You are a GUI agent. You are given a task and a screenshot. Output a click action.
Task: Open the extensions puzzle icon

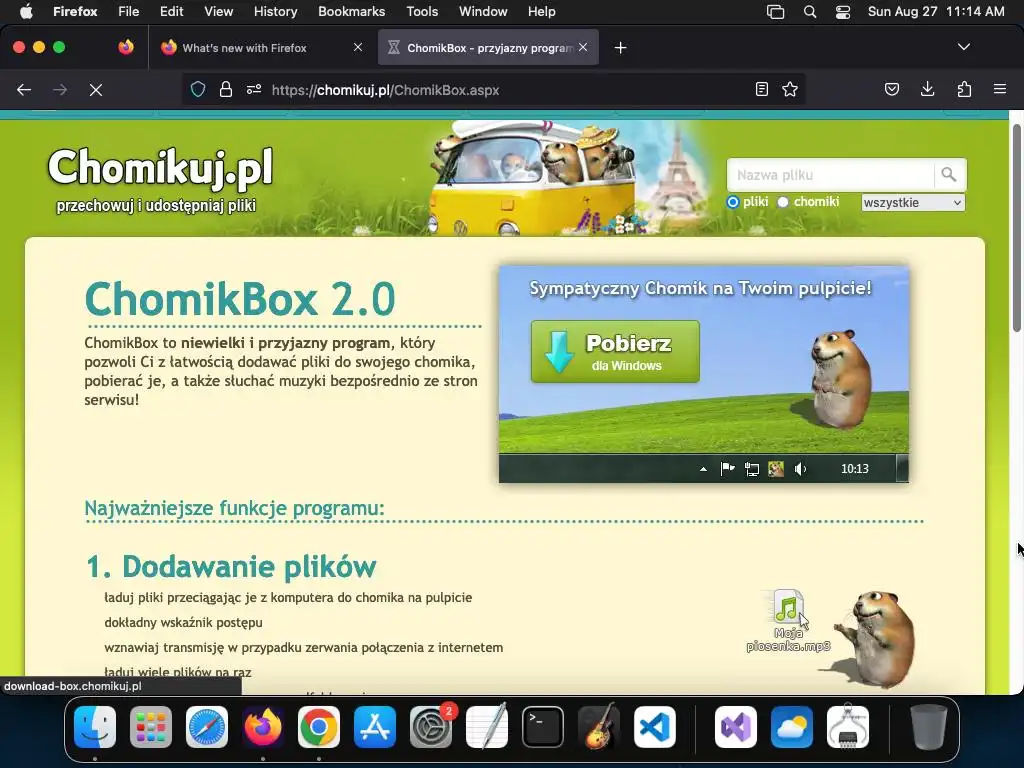964,89
